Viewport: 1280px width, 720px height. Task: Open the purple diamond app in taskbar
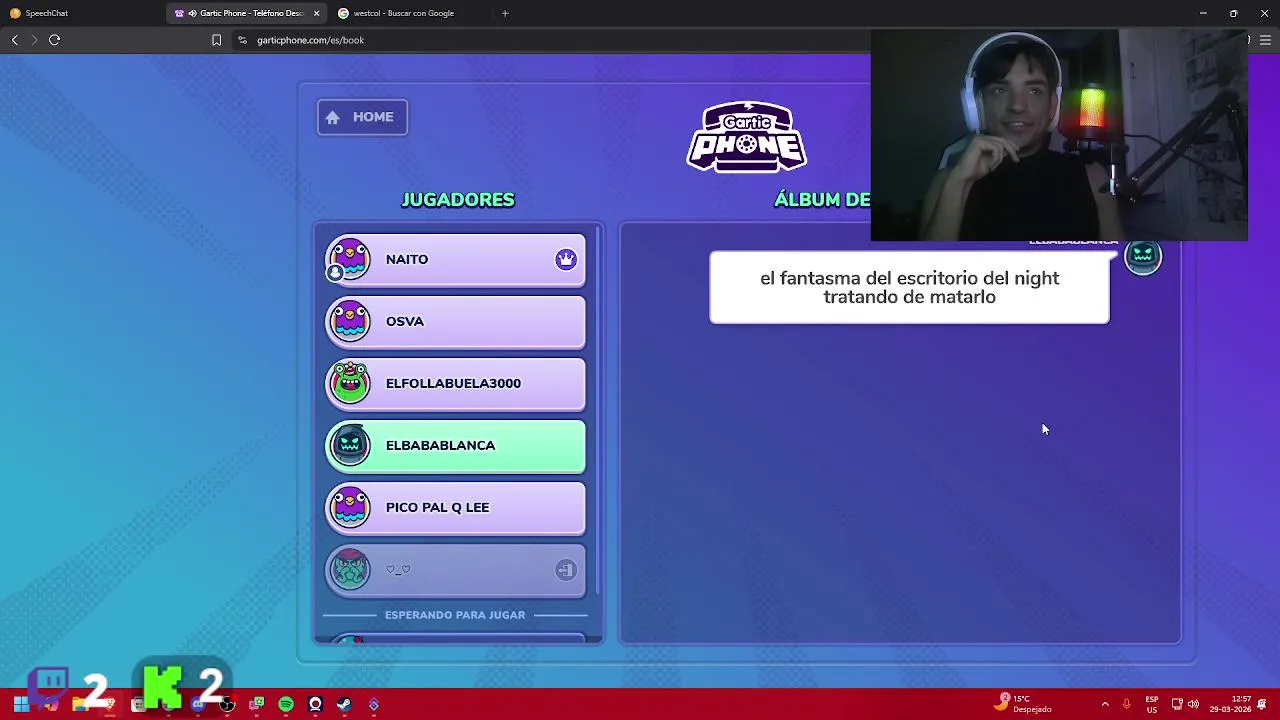[373, 705]
